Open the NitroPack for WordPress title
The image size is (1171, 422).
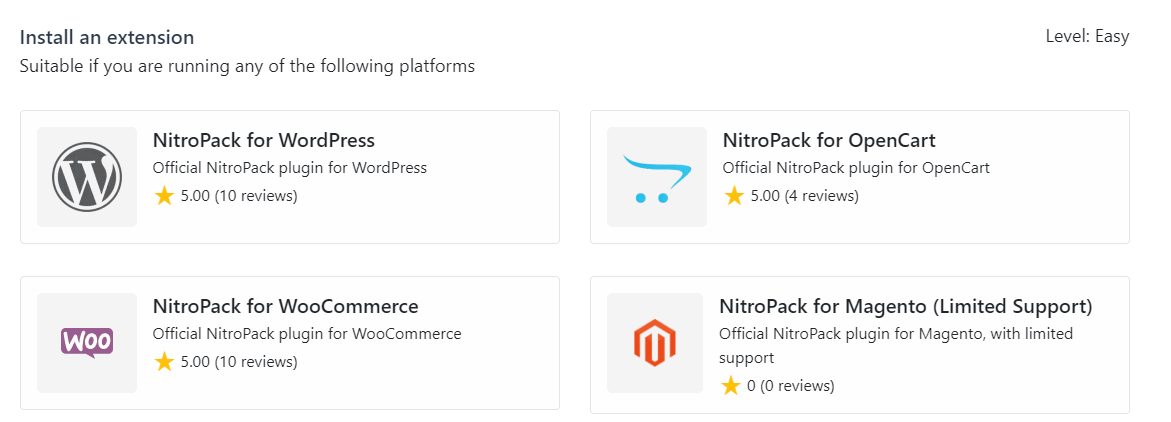pos(264,140)
